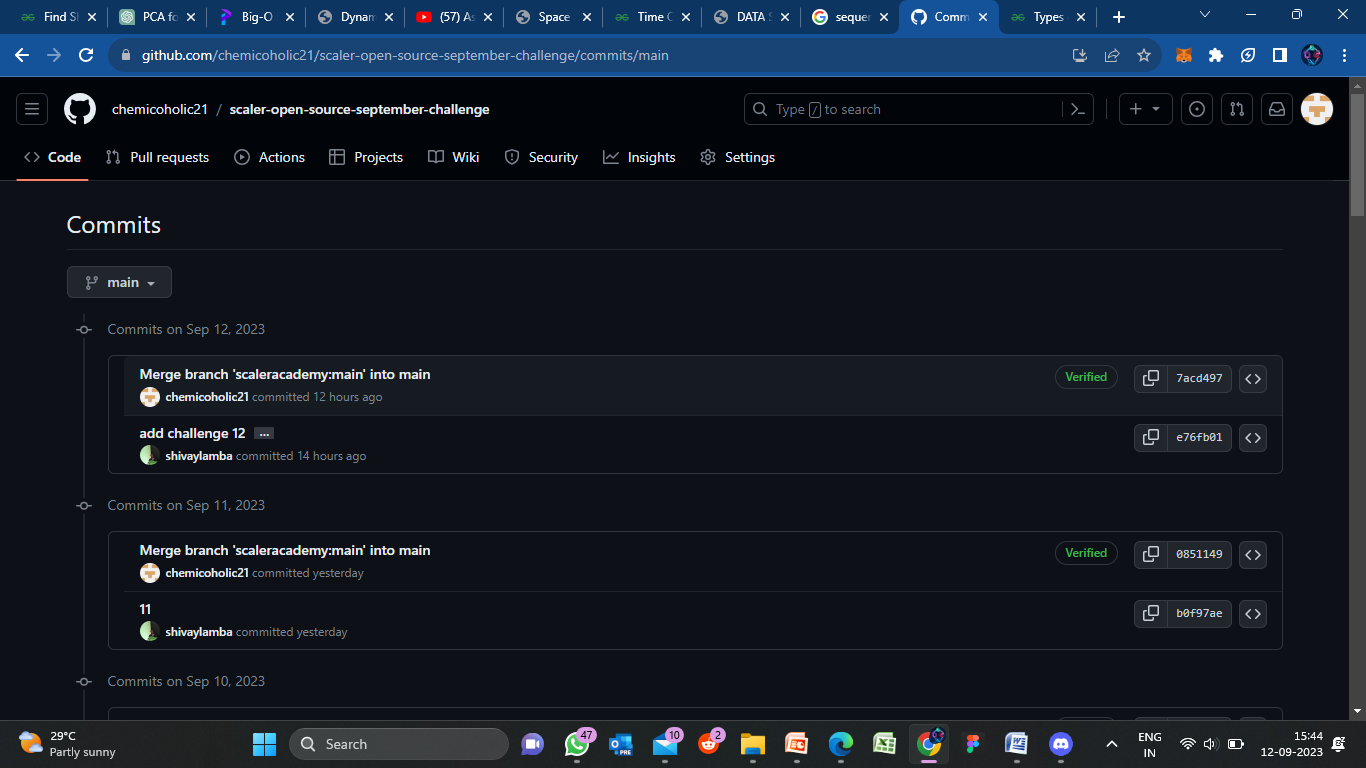Open the notifications inbox icon
This screenshot has width=1366, height=768.
[1276, 109]
